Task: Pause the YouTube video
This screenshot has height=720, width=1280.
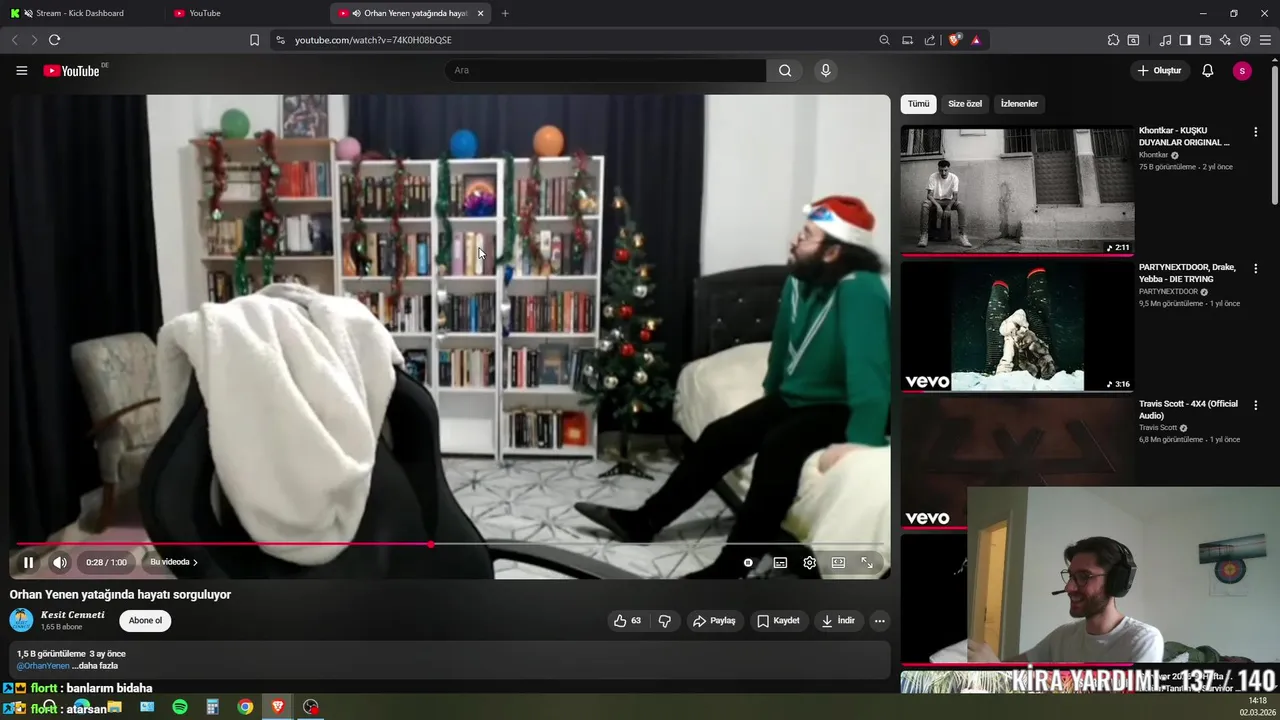Action: click(x=28, y=563)
